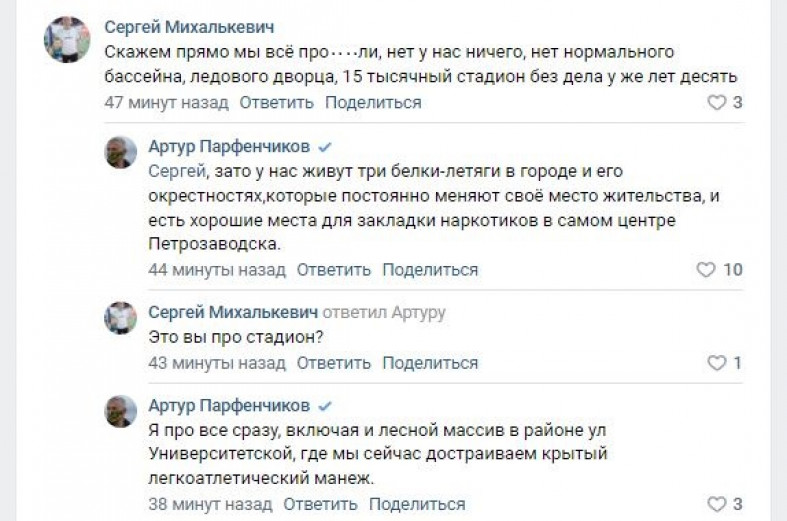Open Артур Парфенчиков's avatar on last comment

[120, 412]
